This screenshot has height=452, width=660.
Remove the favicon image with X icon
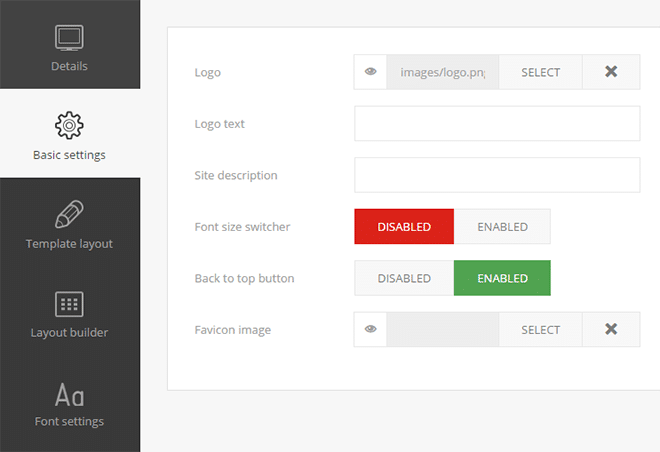coord(611,329)
